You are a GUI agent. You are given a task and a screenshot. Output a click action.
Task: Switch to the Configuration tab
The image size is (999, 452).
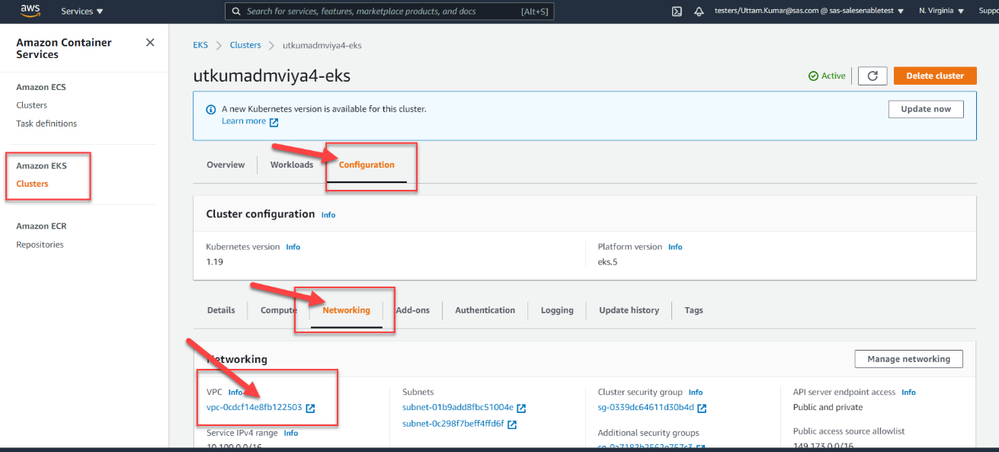367,165
